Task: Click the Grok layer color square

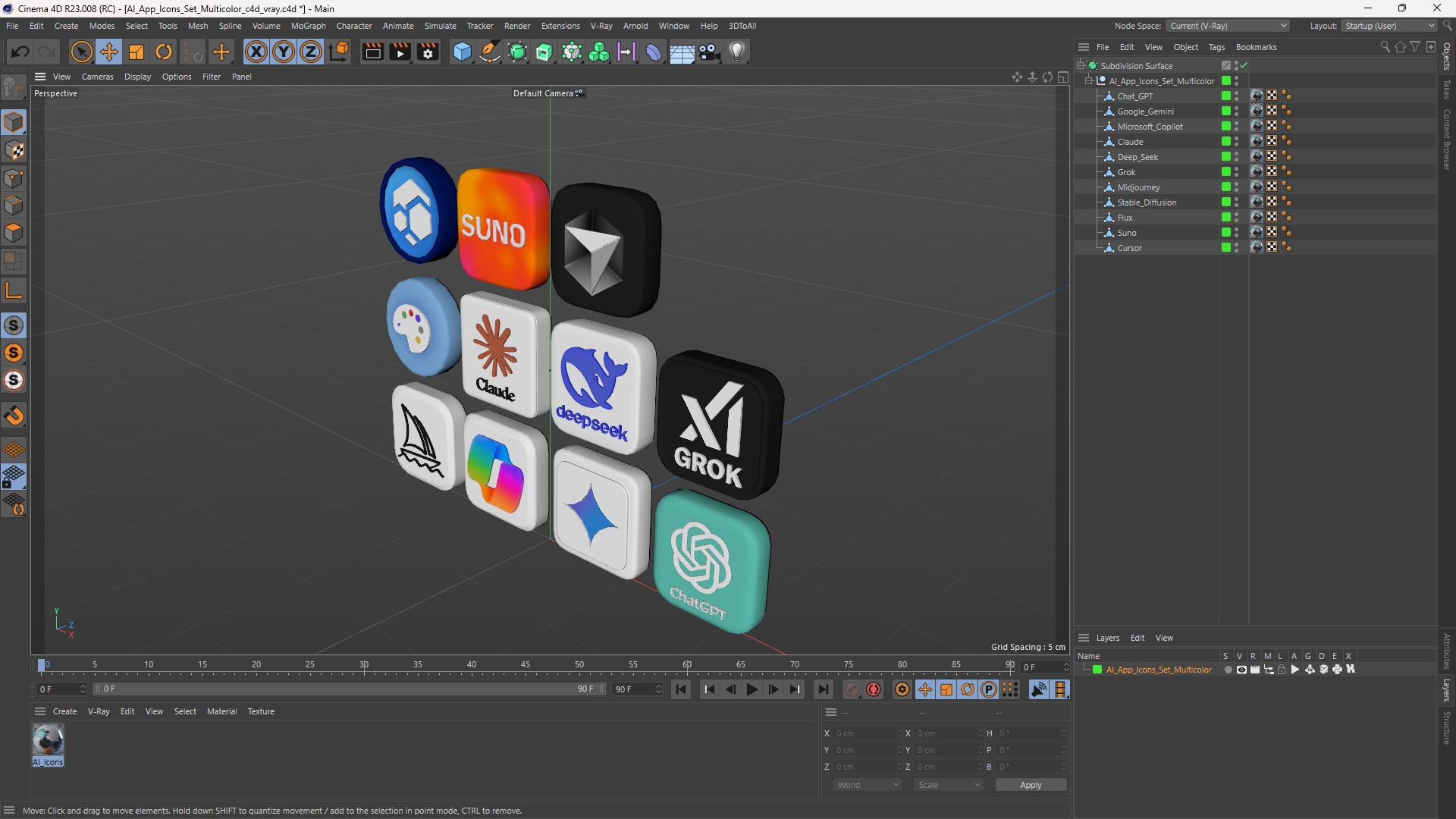Action: [1225, 172]
